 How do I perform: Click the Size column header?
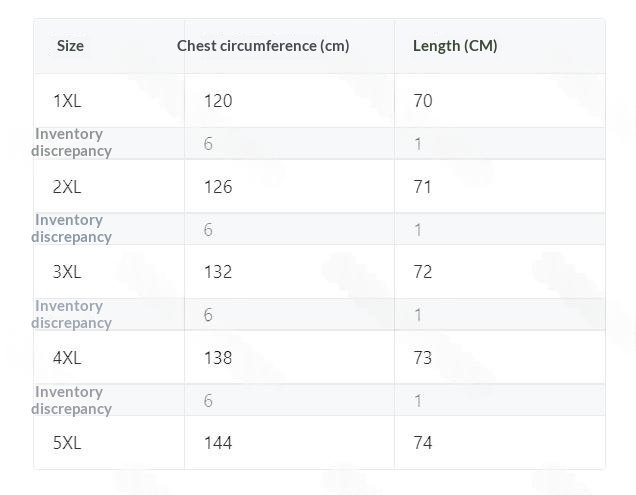coord(70,46)
